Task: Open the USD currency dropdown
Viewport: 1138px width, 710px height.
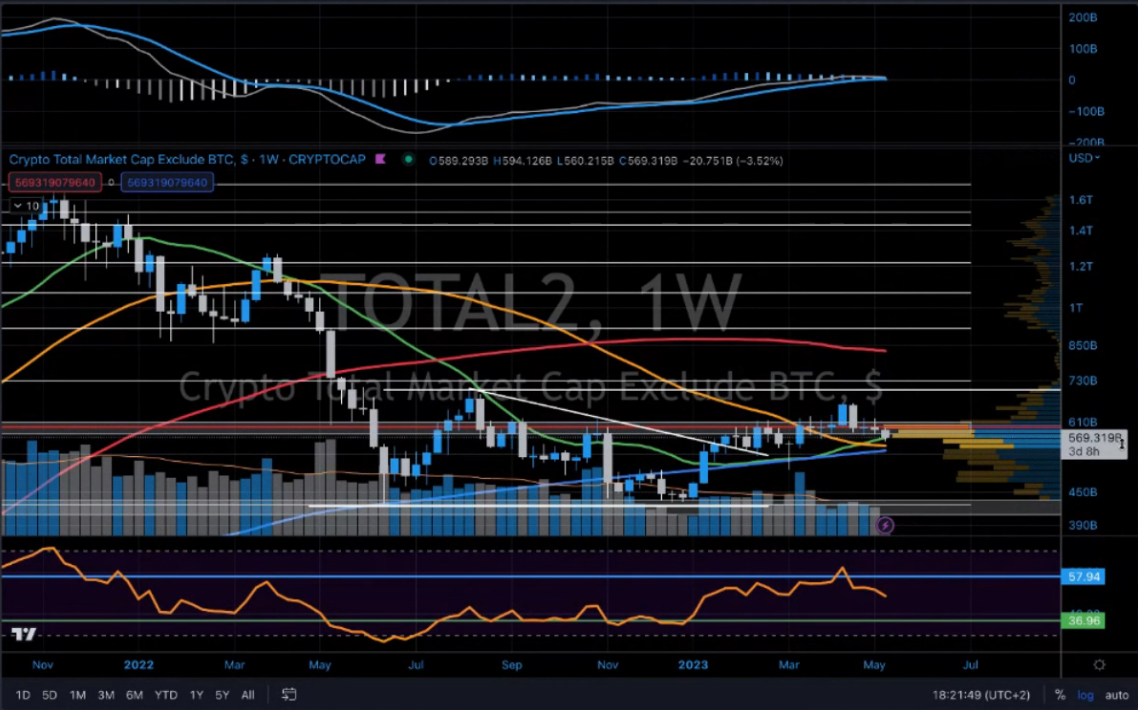Action: coord(1084,158)
